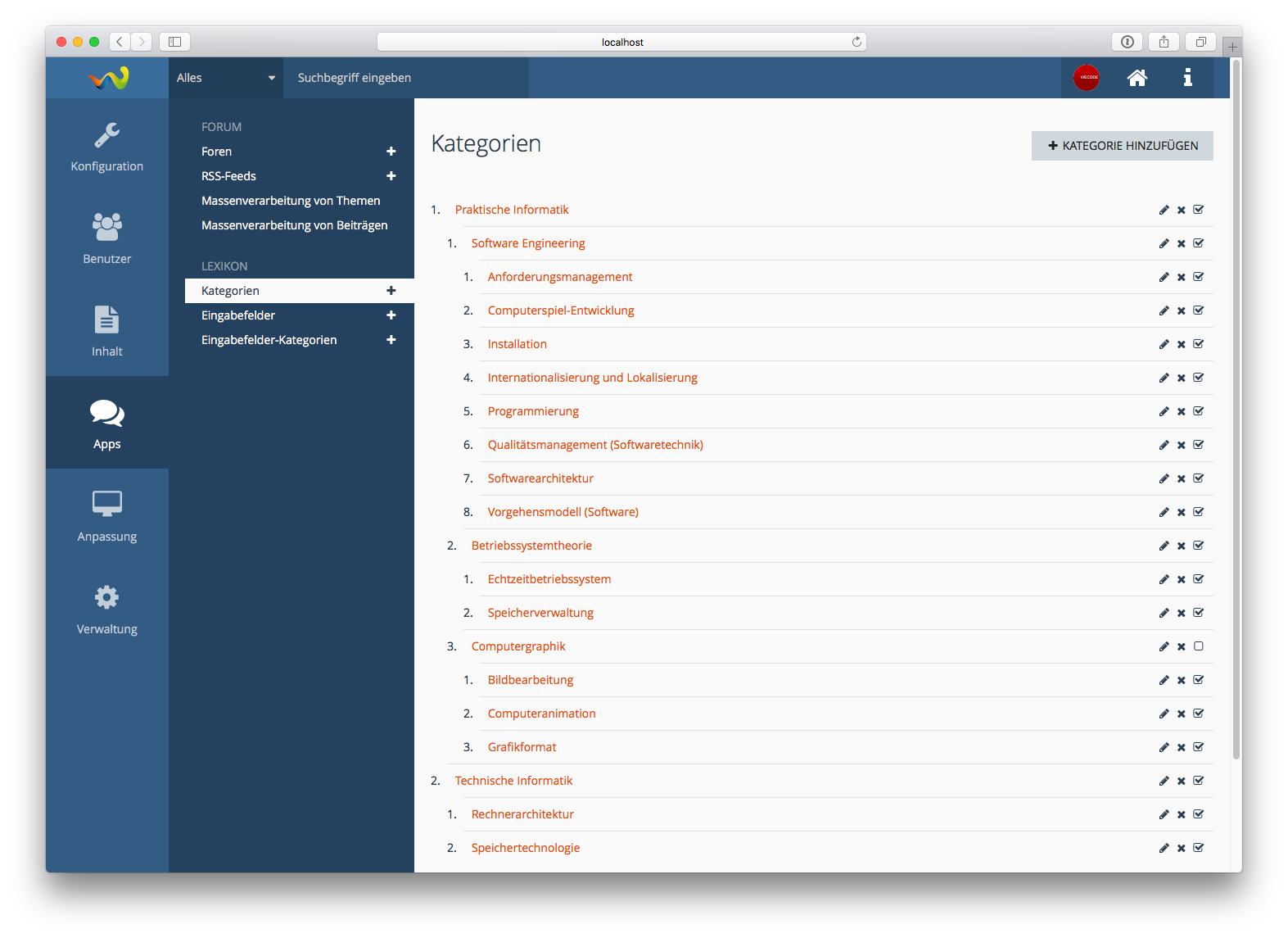Open the Softwarearchitektur category link

[540, 478]
